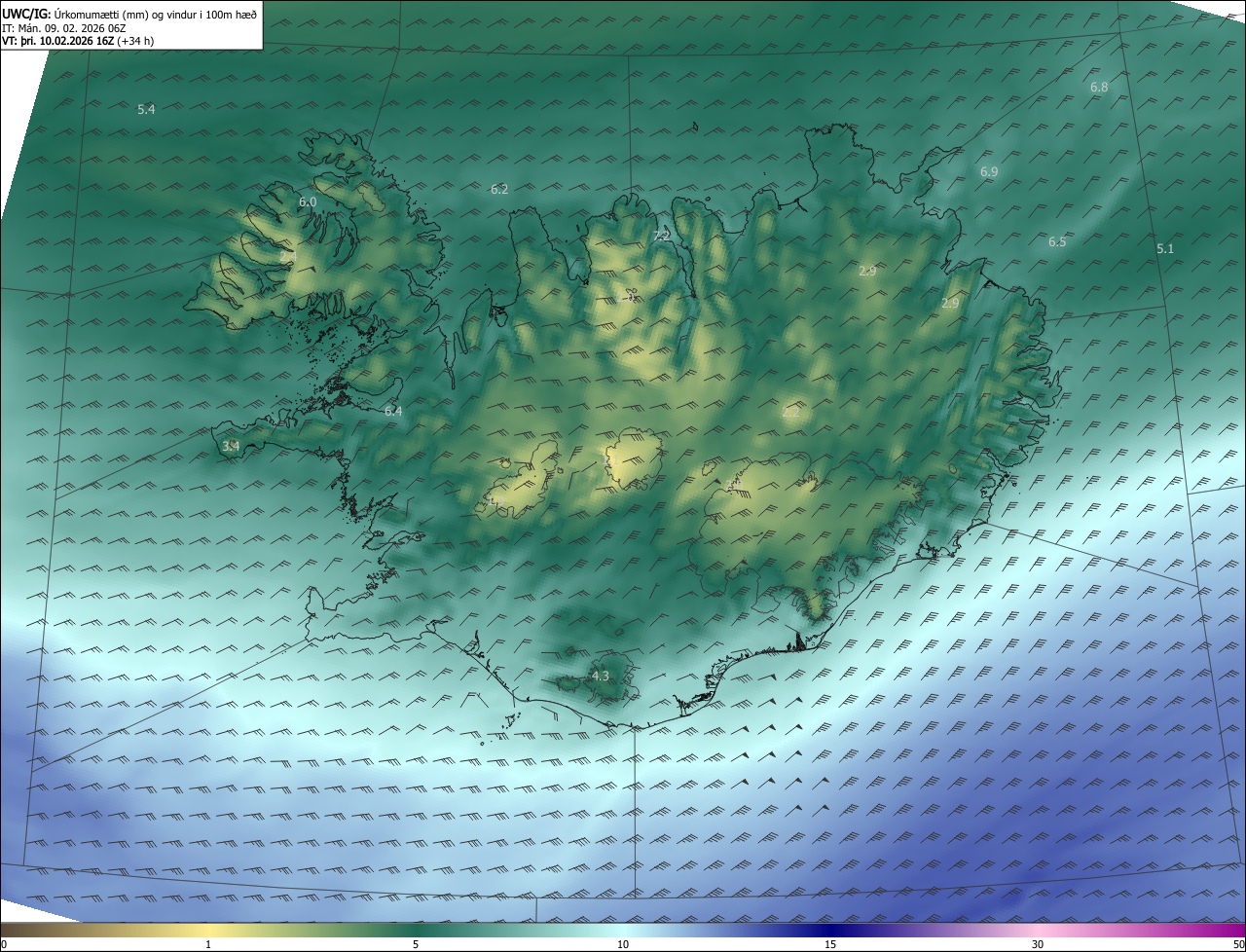Screen dimensions: 1246x952
Task: Click the 6.2 value label off the coast
Action: [499, 190]
